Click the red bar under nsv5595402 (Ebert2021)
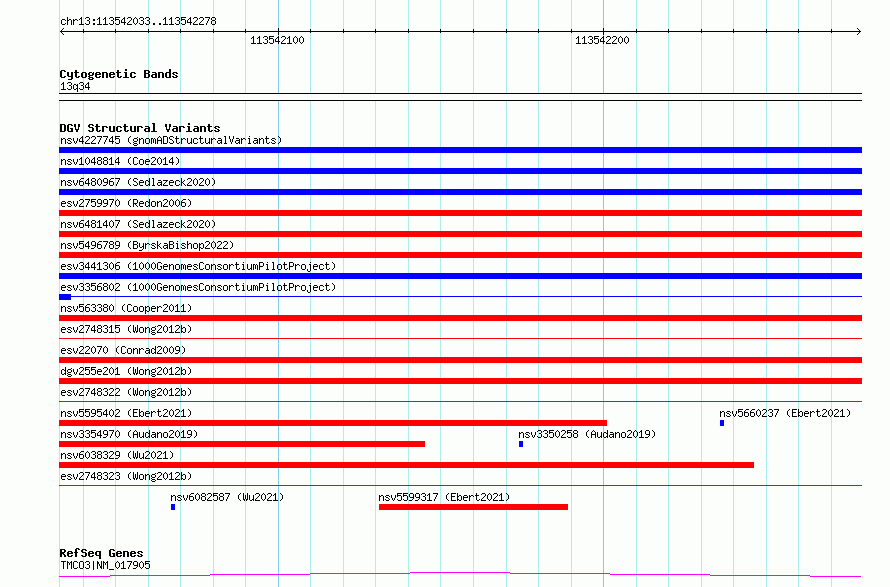The height and width of the screenshot is (587, 890). (333, 423)
